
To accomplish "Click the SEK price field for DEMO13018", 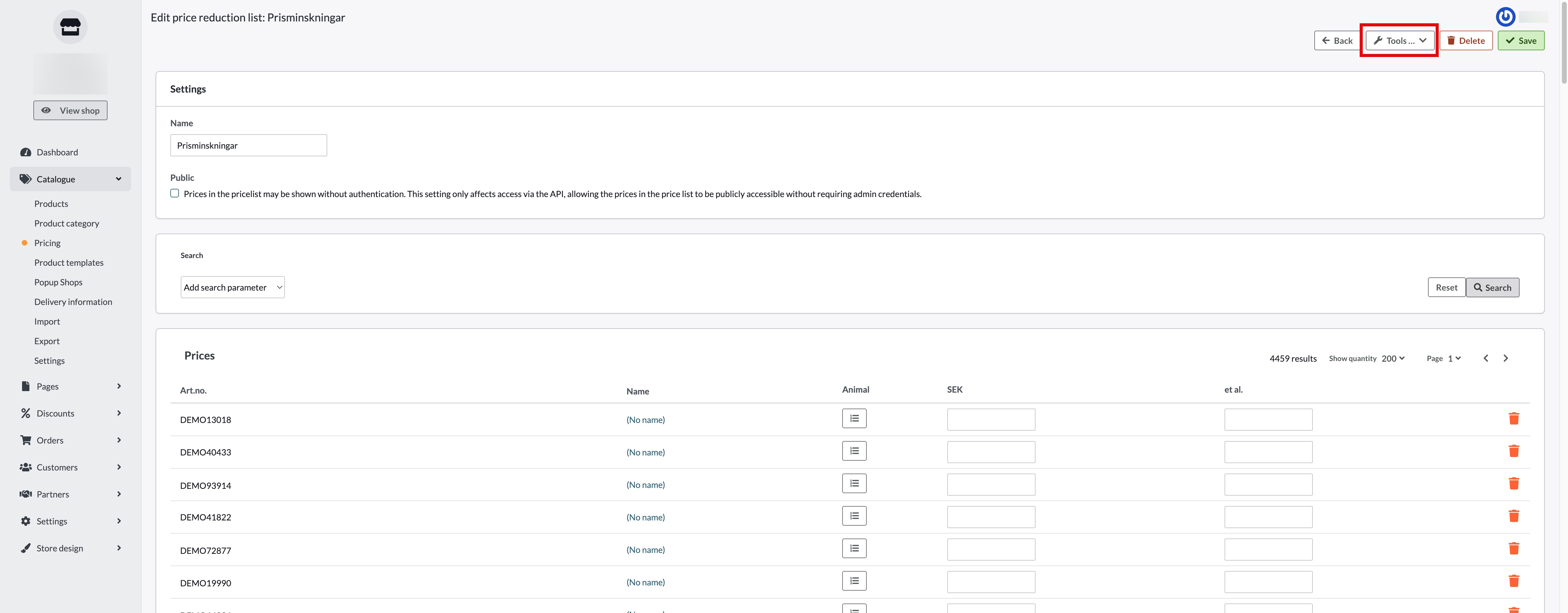I will (990, 419).
